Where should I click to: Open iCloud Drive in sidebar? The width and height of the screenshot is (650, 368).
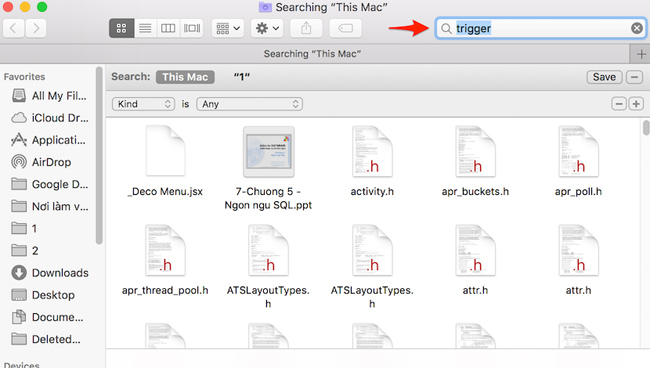pos(50,118)
